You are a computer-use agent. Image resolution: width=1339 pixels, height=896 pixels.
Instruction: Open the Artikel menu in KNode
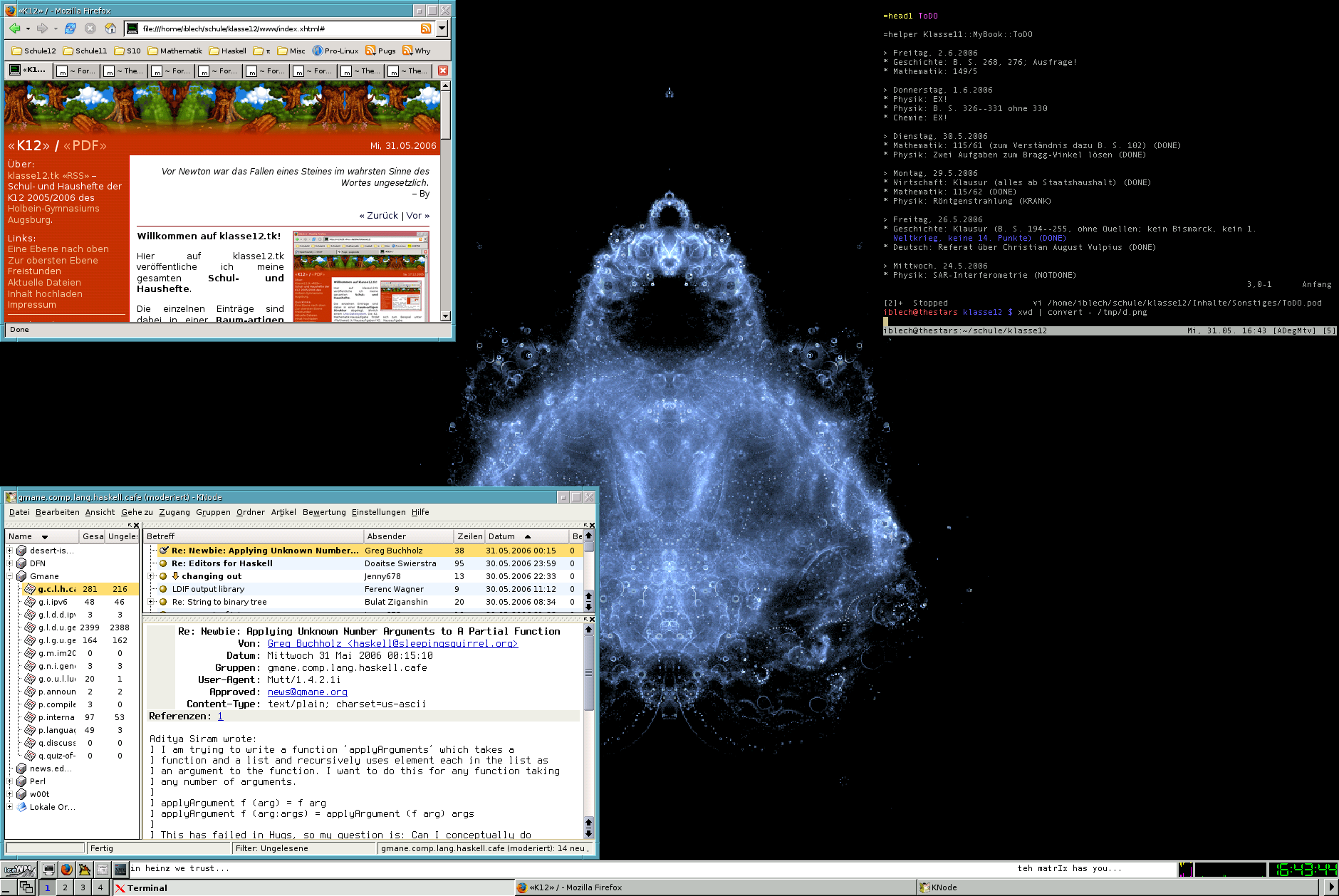(283, 512)
